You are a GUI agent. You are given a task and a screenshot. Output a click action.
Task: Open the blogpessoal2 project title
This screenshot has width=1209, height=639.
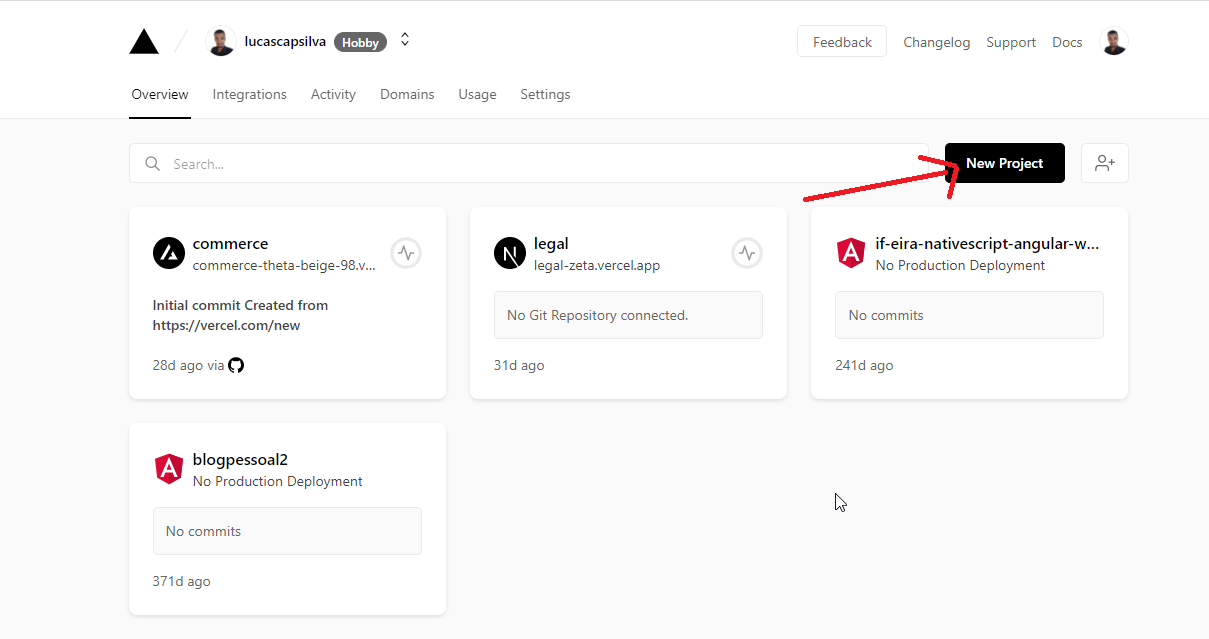(240, 460)
